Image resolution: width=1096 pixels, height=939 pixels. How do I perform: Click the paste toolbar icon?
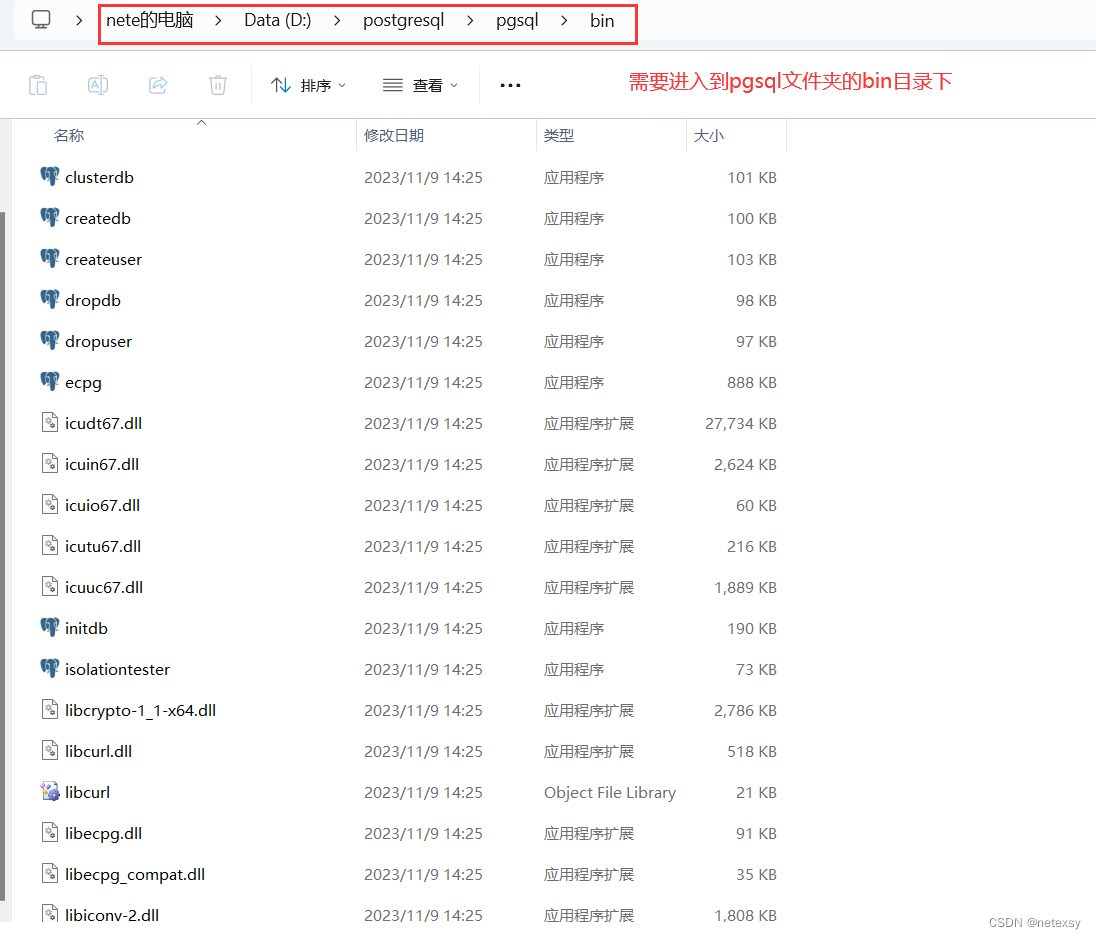[38, 85]
